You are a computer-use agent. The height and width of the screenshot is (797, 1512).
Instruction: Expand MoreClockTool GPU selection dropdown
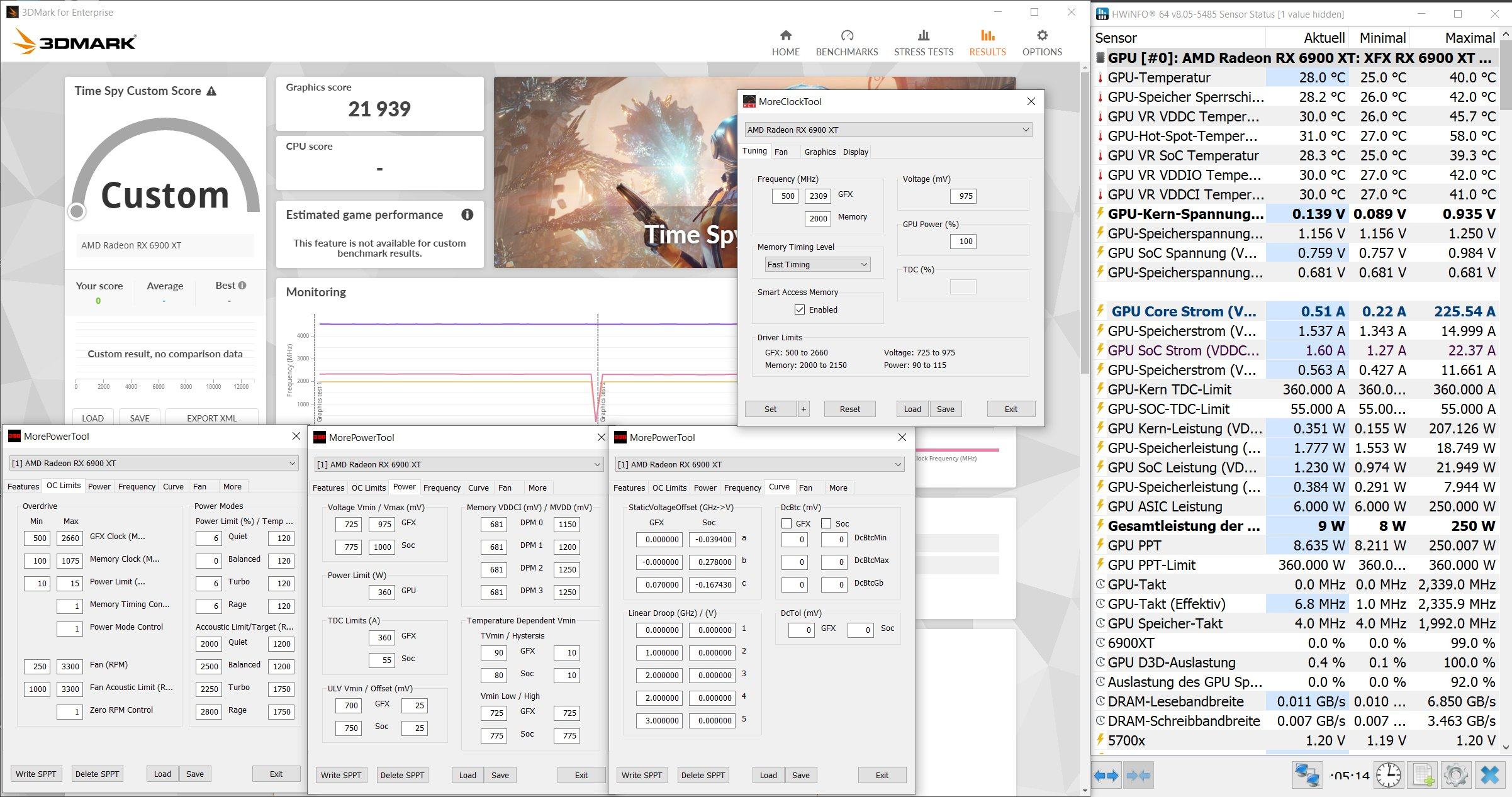pyautogui.click(x=888, y=130)
